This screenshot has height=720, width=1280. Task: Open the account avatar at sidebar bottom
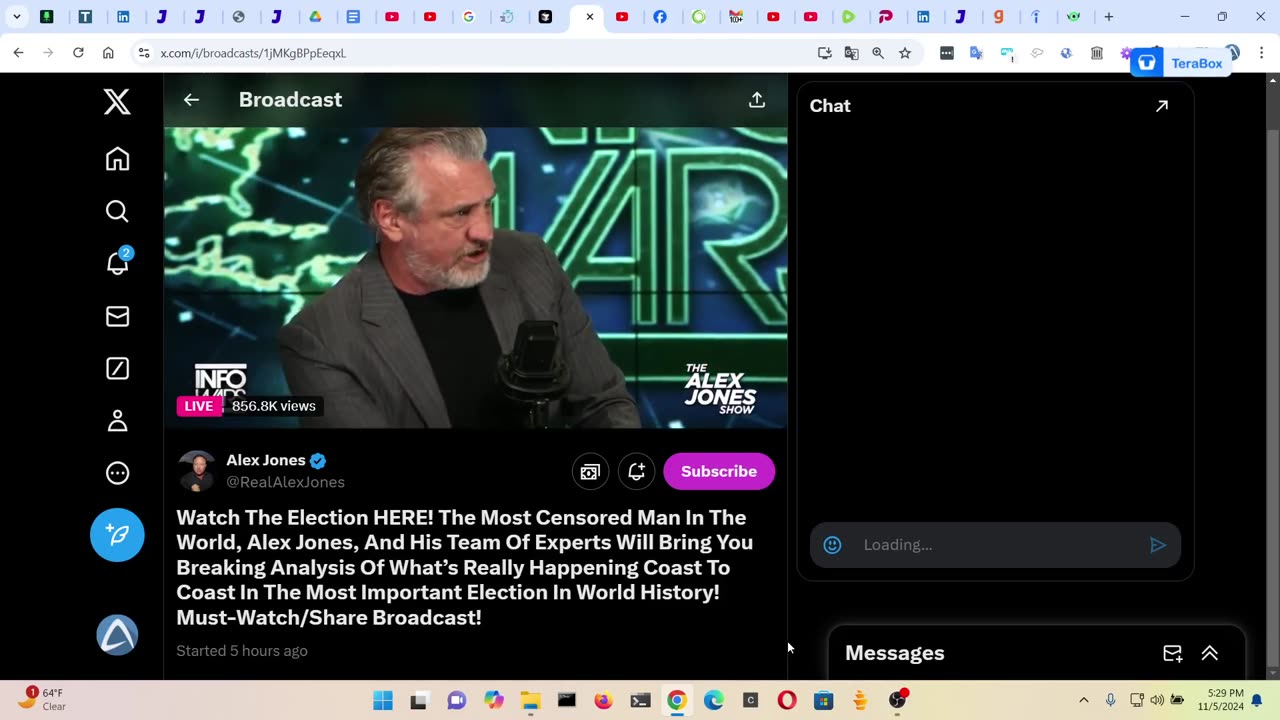[117, 635]
